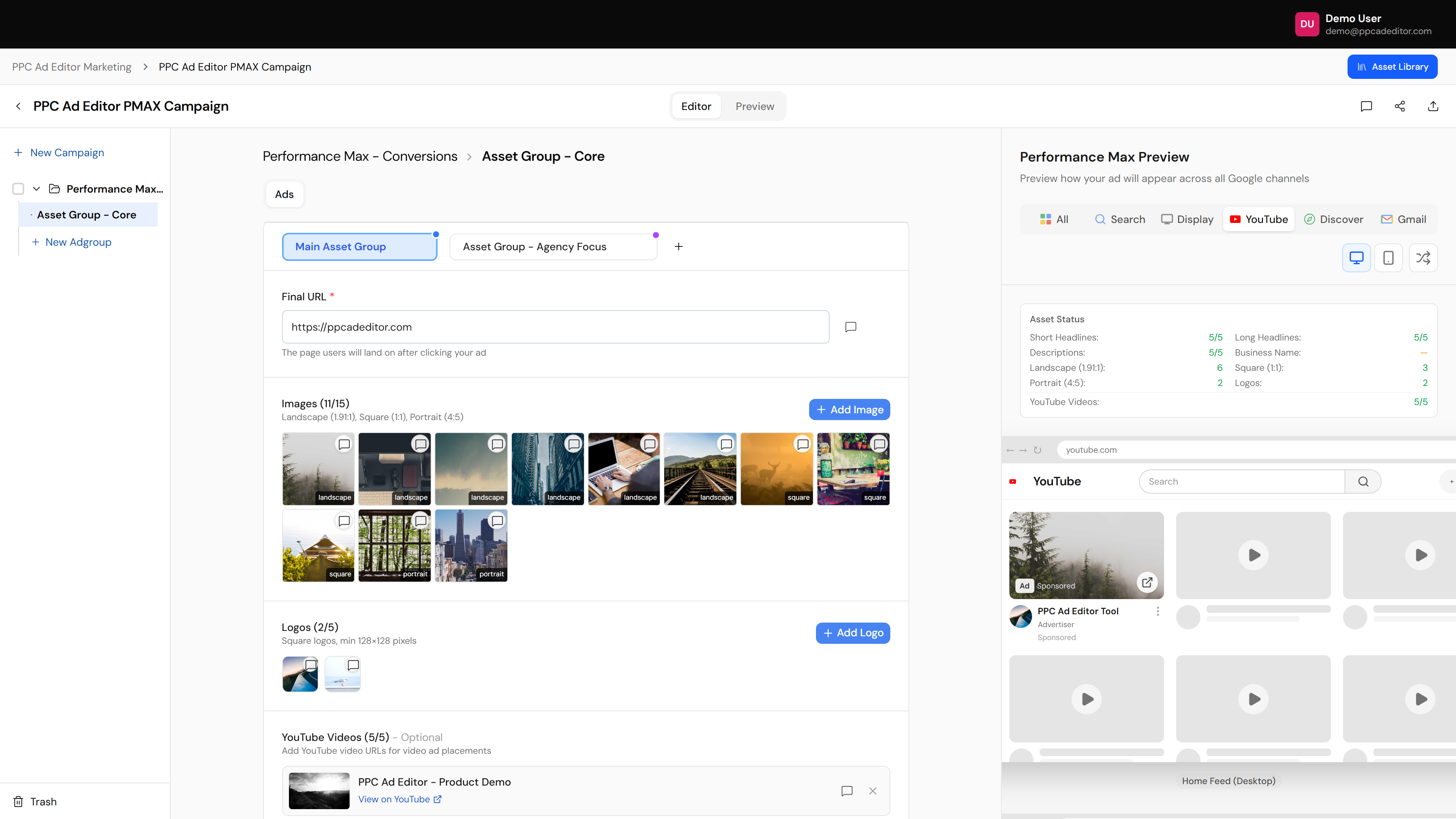Open comment on first foggy forest landscape image
Image resolution: width=1456 pixels, height=819 pixels.
click(x=344, y=444)
